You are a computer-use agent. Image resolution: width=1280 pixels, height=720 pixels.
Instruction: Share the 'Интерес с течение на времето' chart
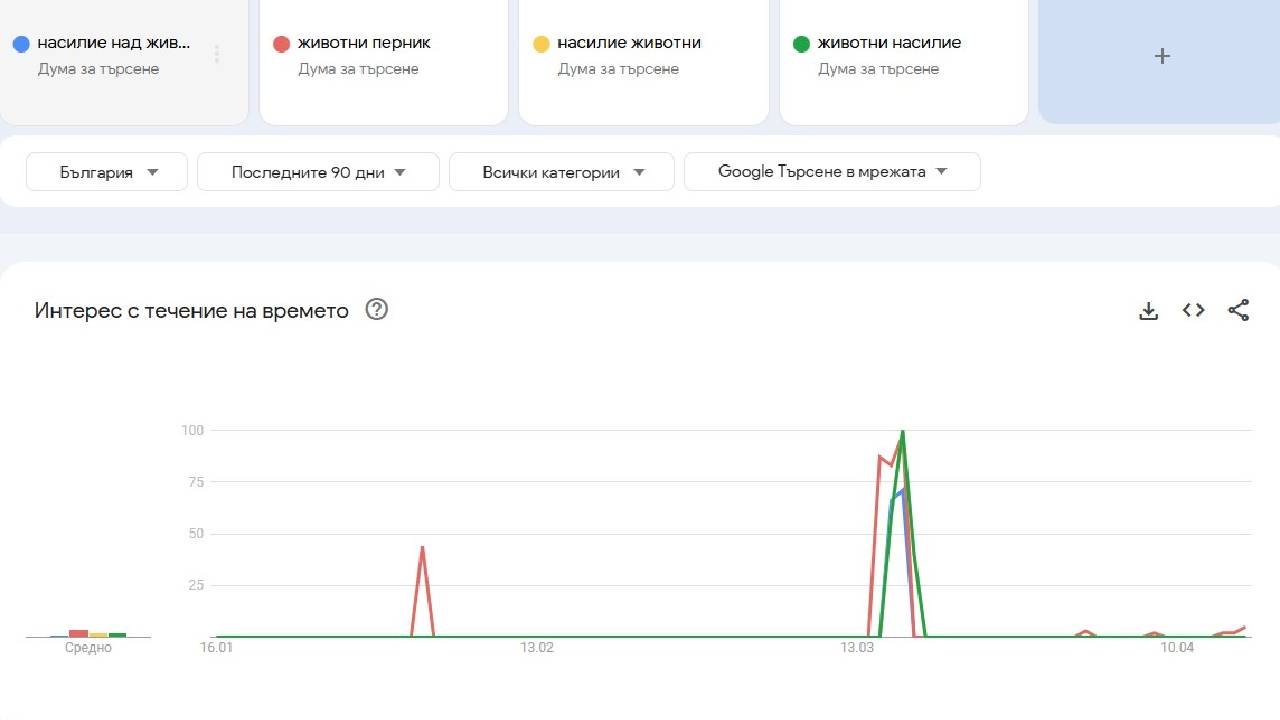[x=1239, y=310]
